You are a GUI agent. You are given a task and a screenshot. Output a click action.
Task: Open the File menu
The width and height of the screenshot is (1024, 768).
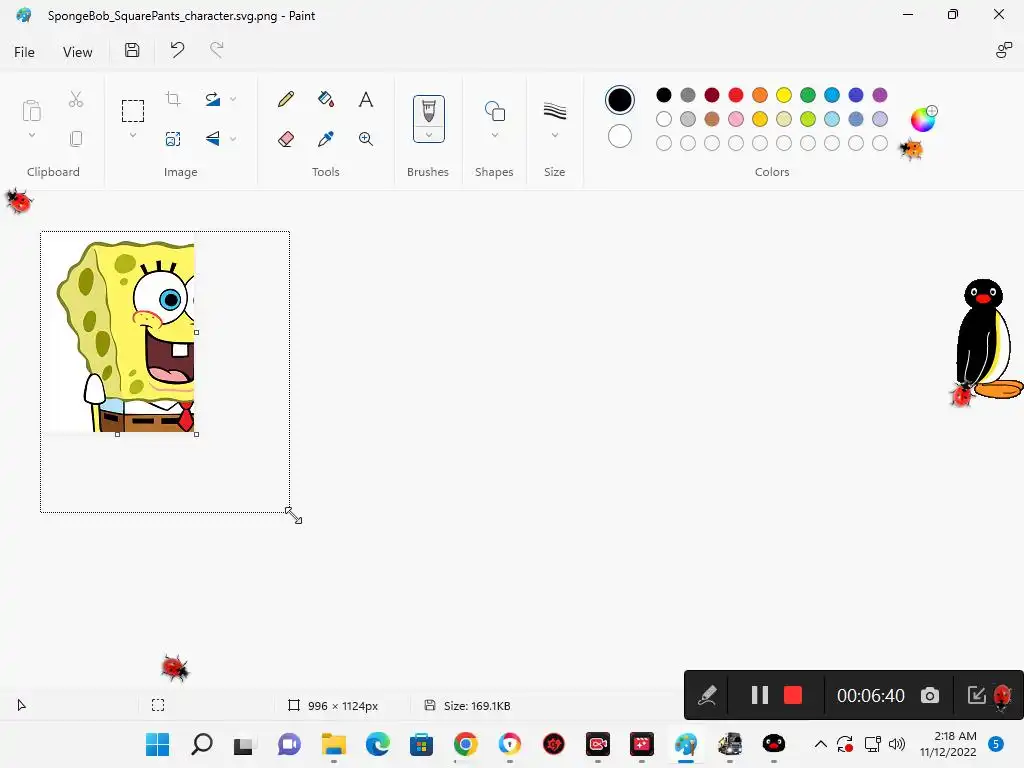24,52
